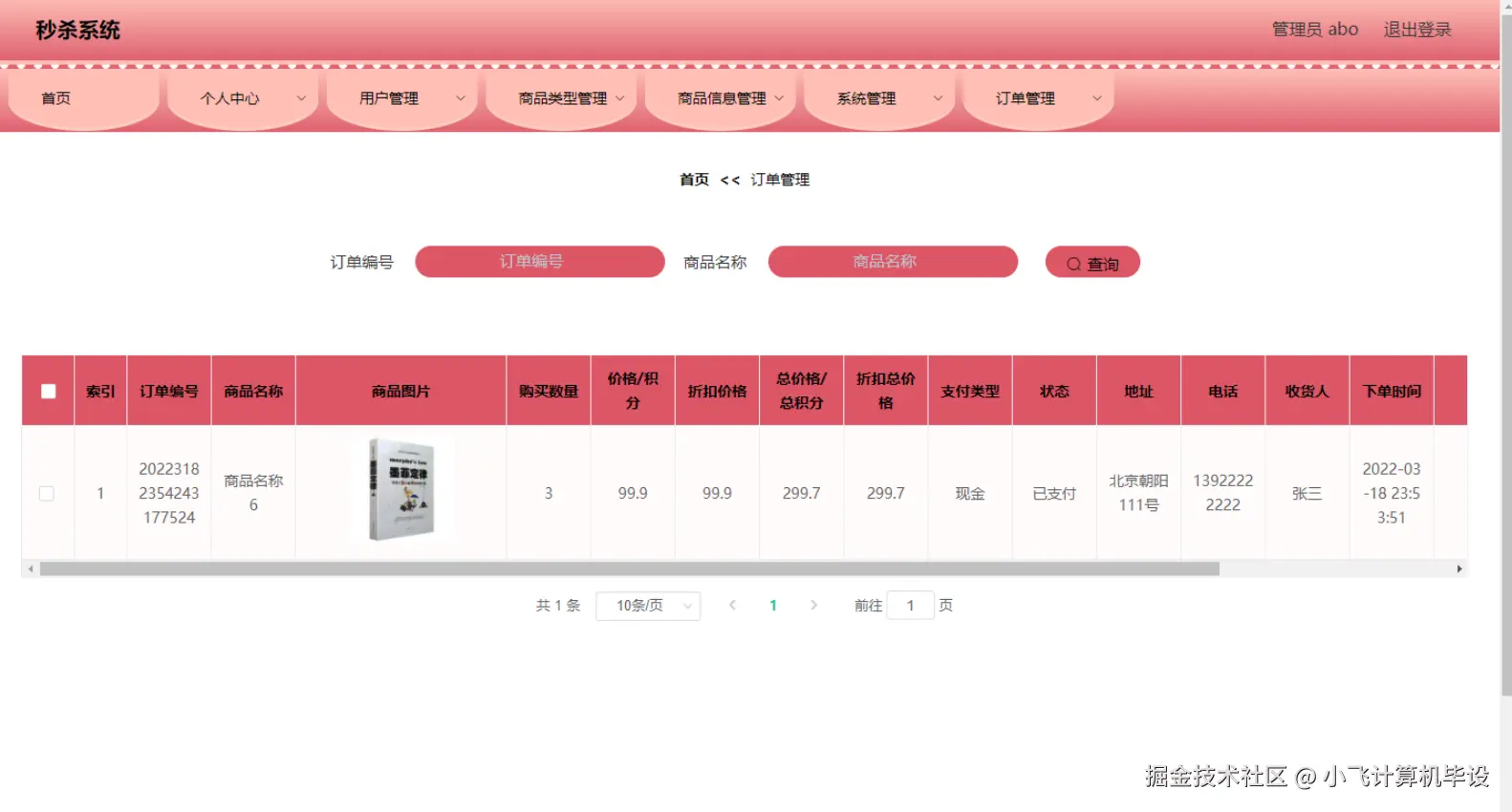Open the 用户管理 menu
1512x812 pixels.
(401, 98)
